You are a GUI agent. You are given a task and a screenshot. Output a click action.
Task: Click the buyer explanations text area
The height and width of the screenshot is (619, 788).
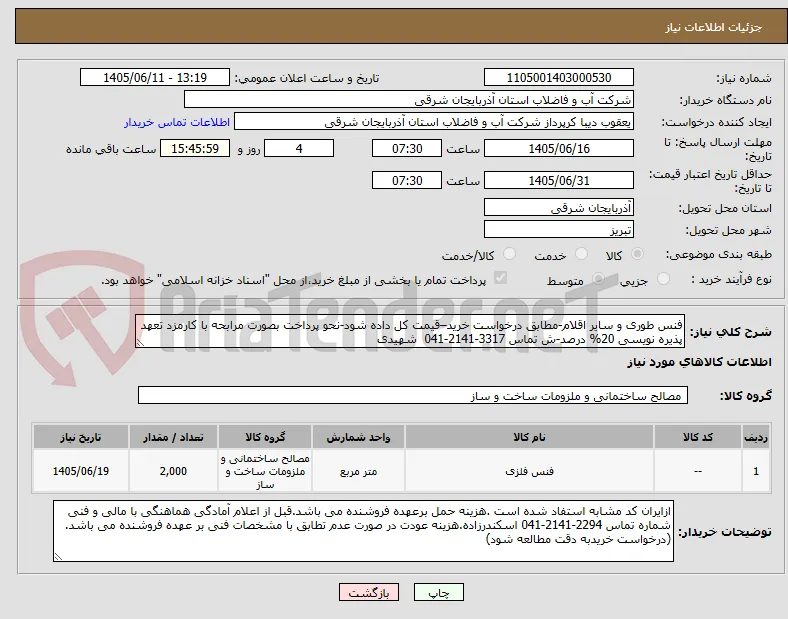point(363,531)
